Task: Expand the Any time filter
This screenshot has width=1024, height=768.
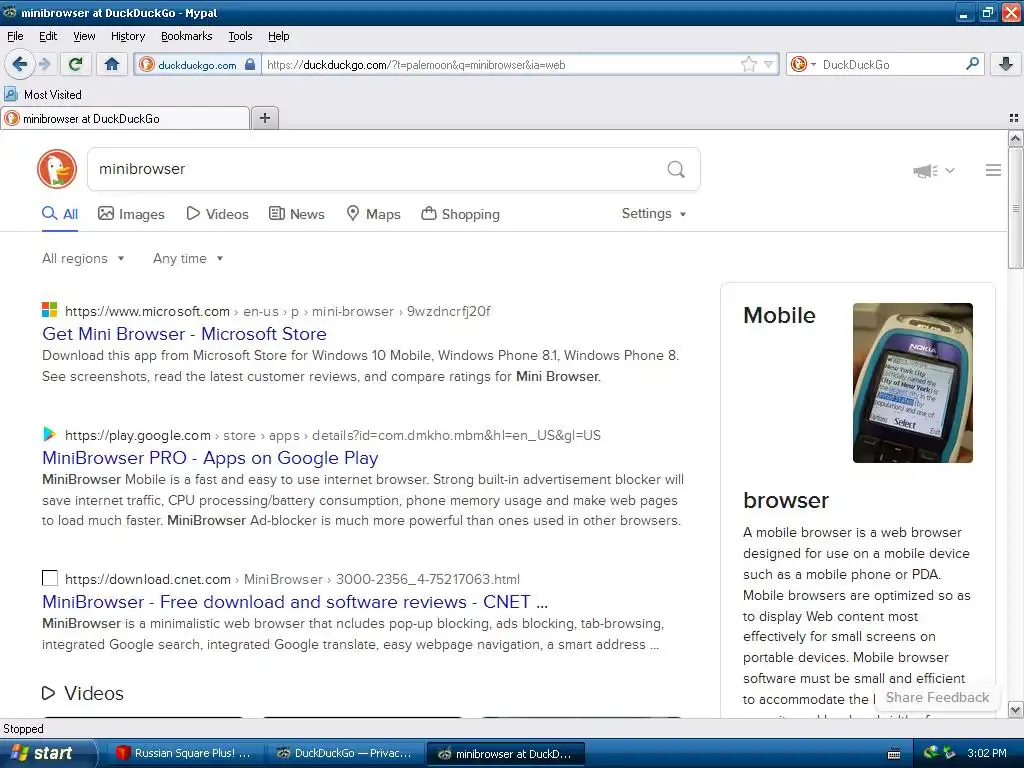Action: point(188,259)
